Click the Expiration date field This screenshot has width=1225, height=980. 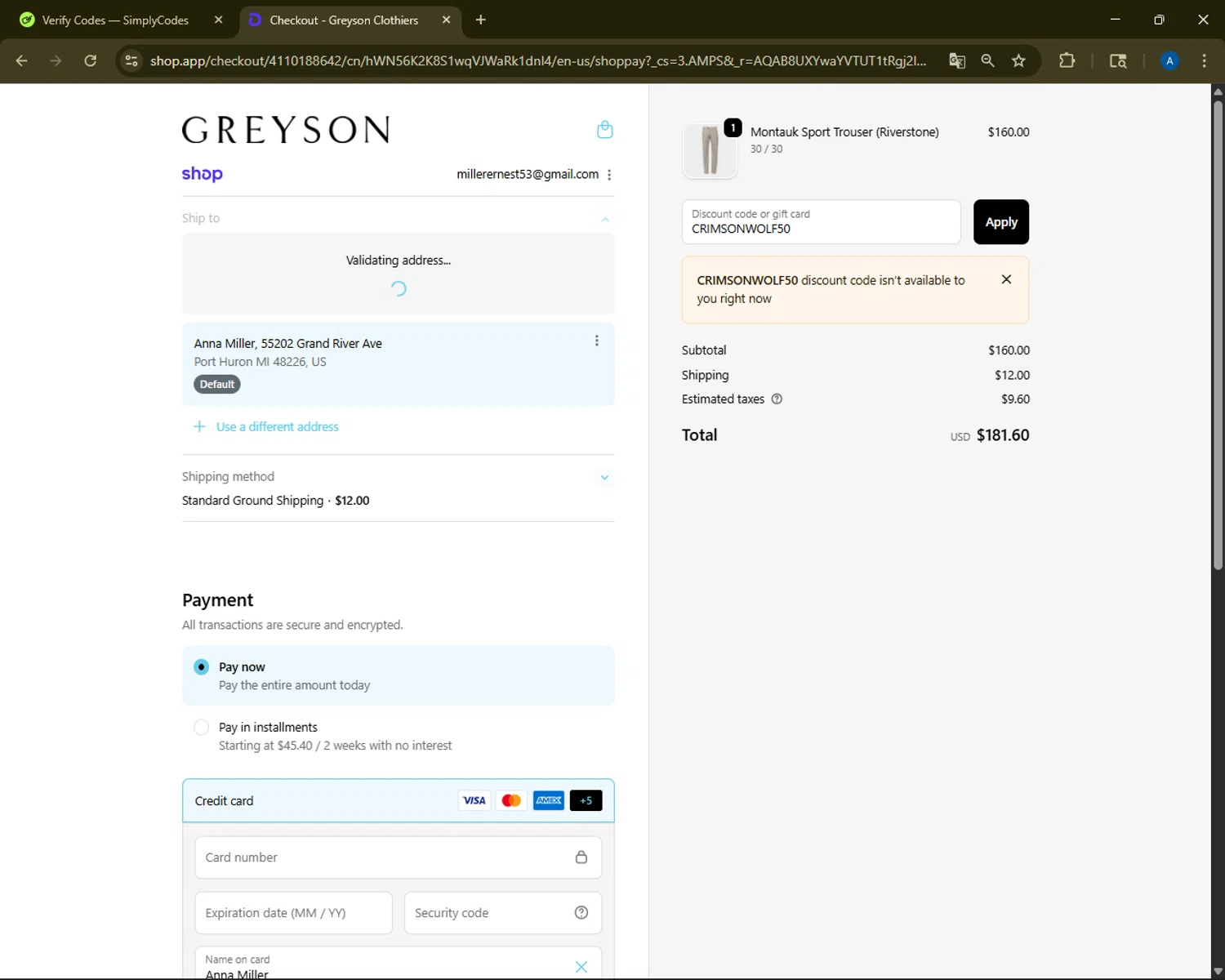[294, 913]
